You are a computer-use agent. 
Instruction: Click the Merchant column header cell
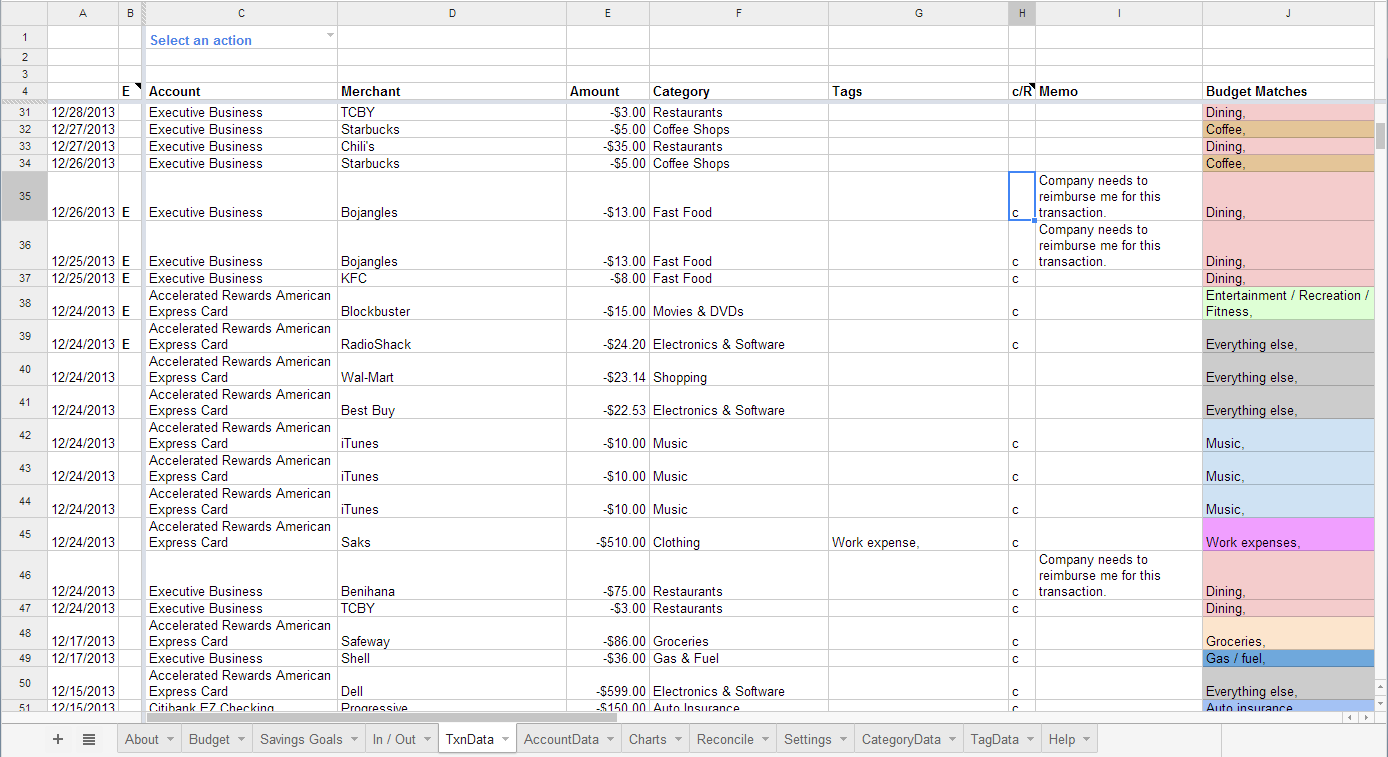coord(452,91)
